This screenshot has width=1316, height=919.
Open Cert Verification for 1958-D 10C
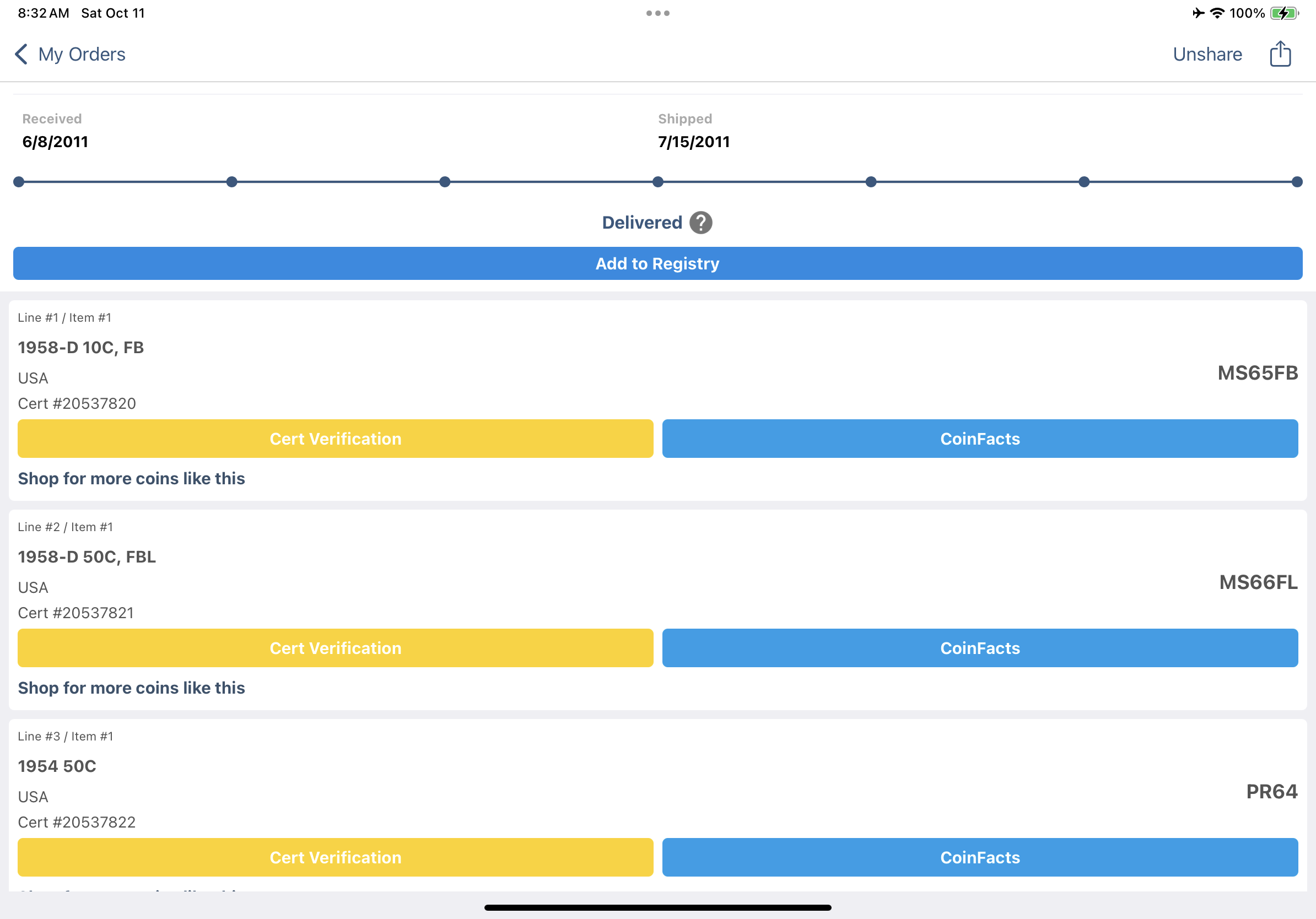335,439
